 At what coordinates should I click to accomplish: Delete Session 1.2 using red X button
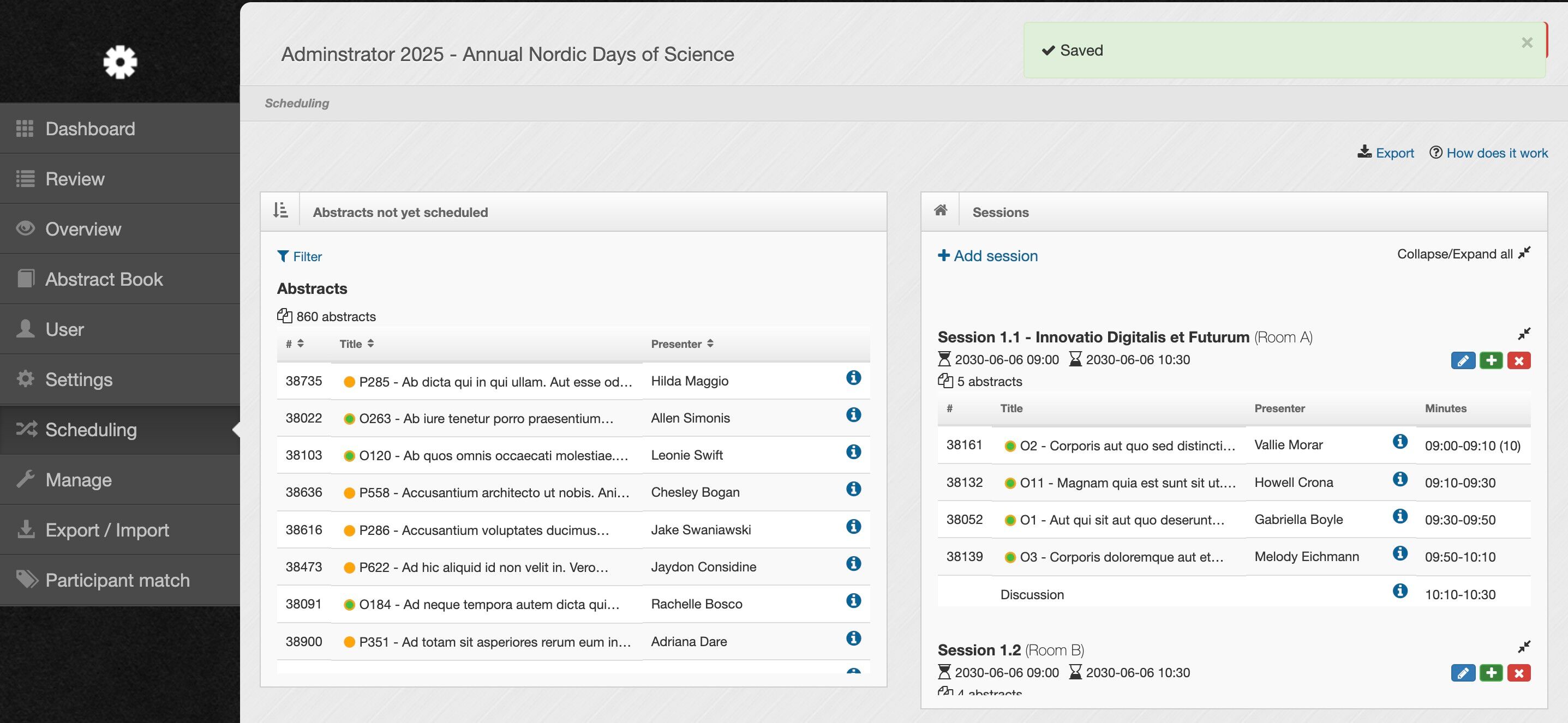tap(1519, 673)
